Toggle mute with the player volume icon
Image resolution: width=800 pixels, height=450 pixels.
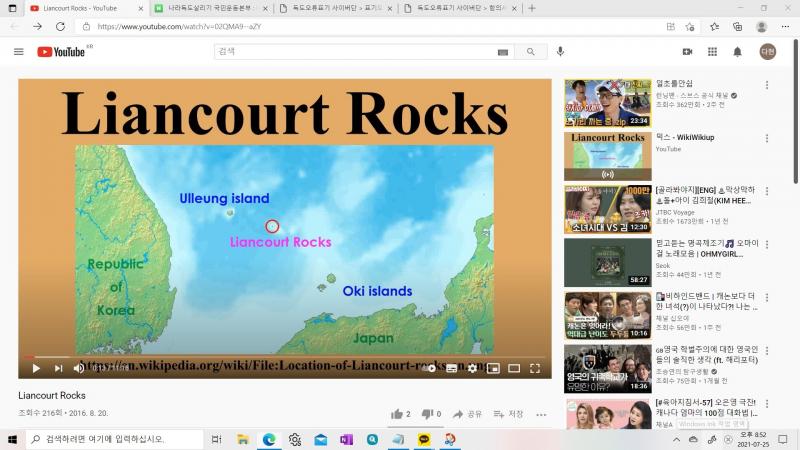tap(79, 368)
